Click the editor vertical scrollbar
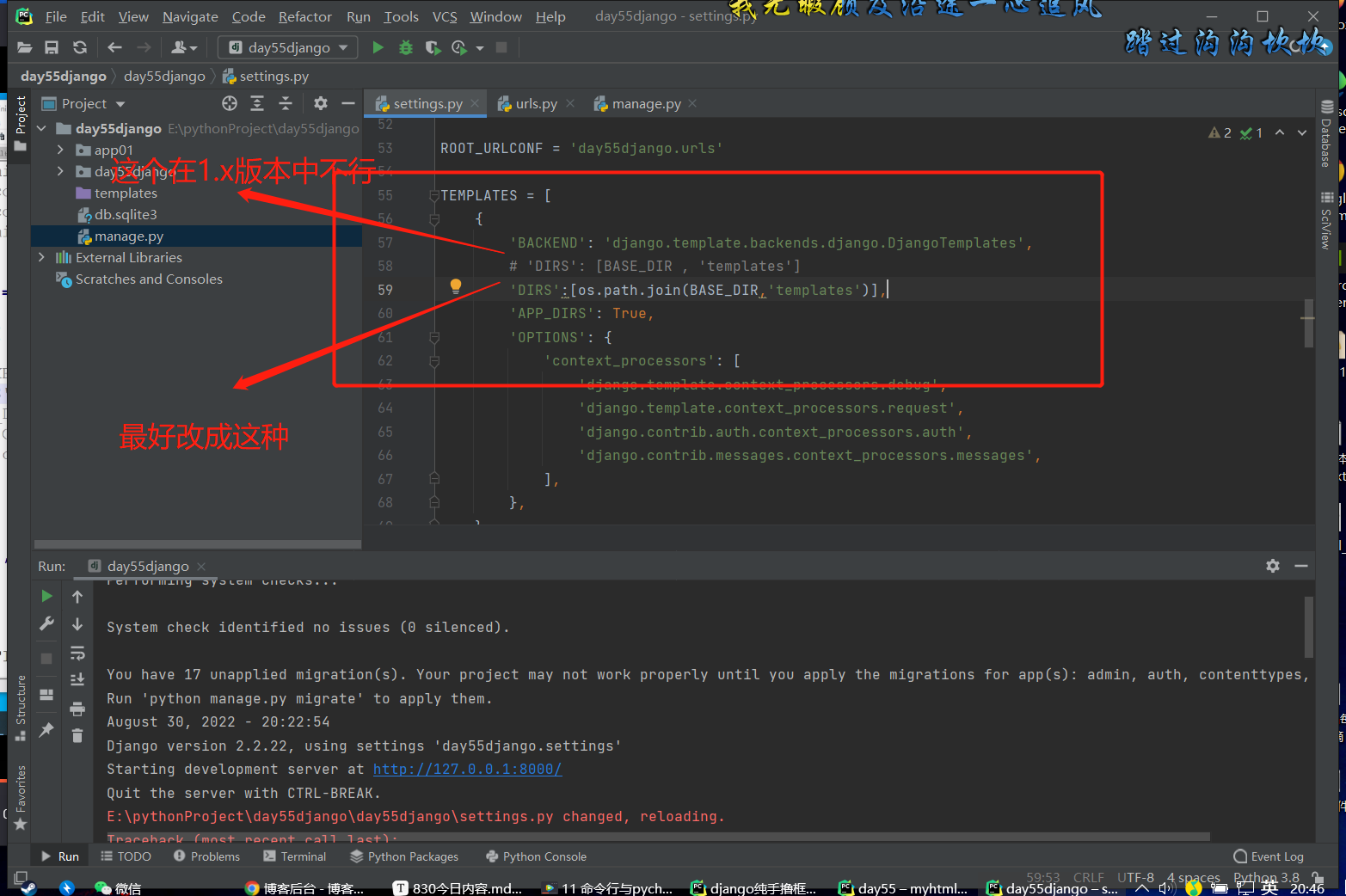This screenshot has height=896, width=1346. click(x=1309, y=322)
